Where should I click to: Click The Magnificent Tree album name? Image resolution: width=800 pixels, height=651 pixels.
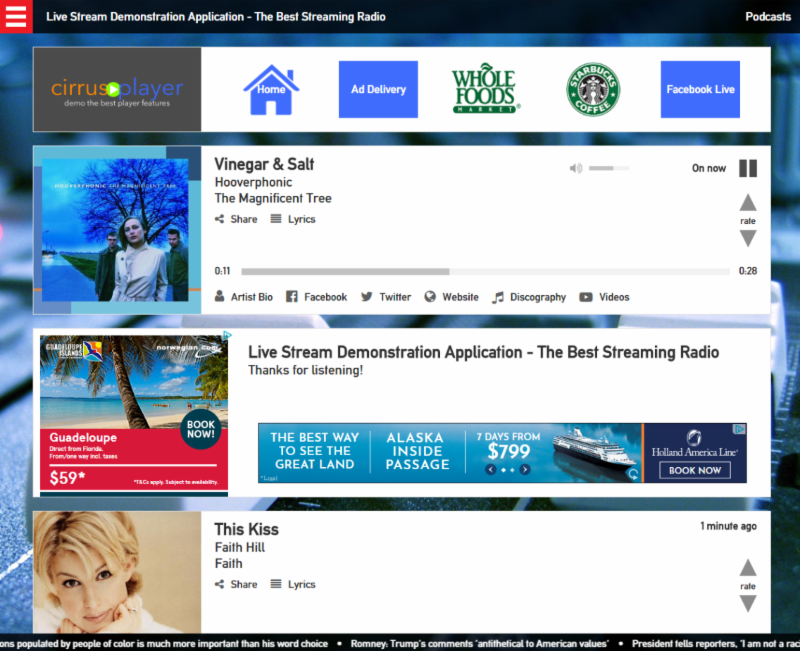273,198
